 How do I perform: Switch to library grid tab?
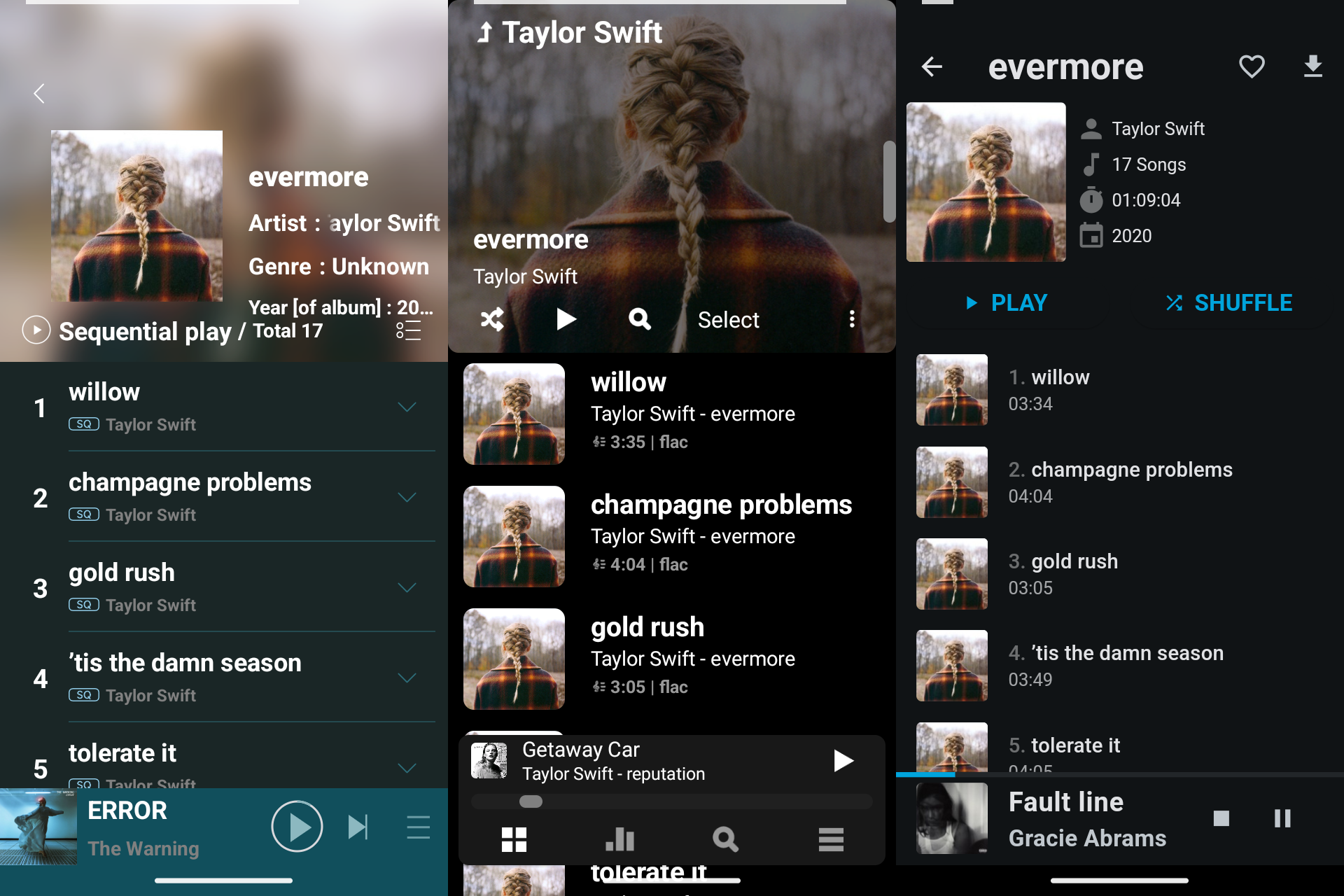point(514,839)
